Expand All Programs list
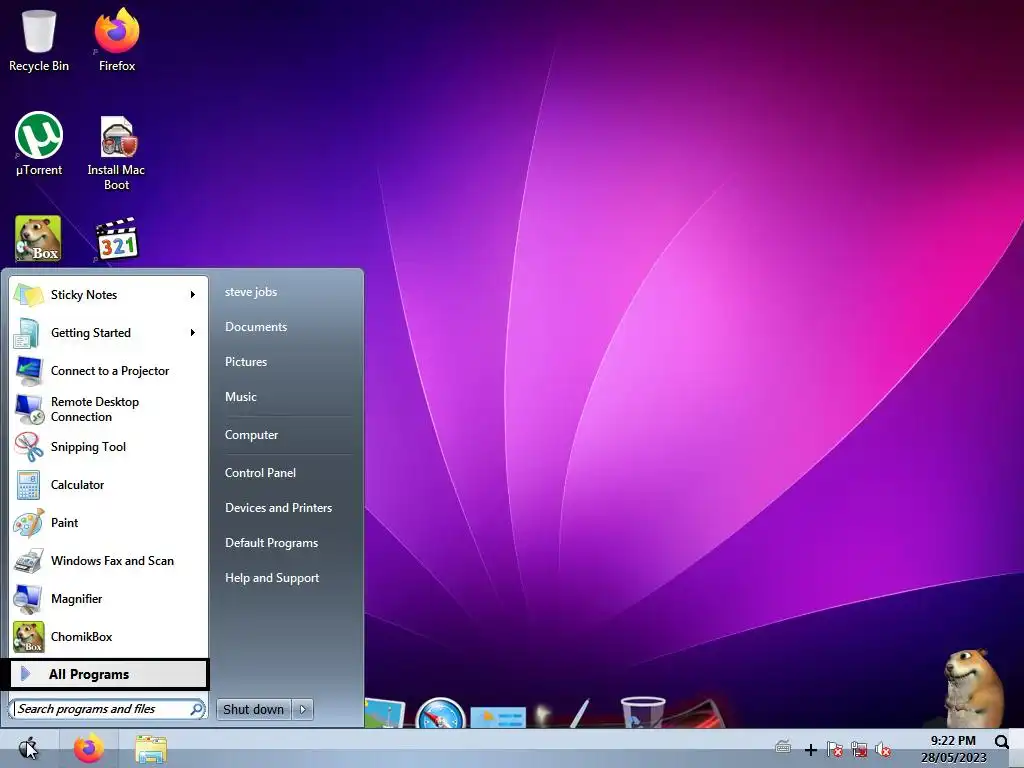The width and height of the screenshot is (1024, 768). 109,675
